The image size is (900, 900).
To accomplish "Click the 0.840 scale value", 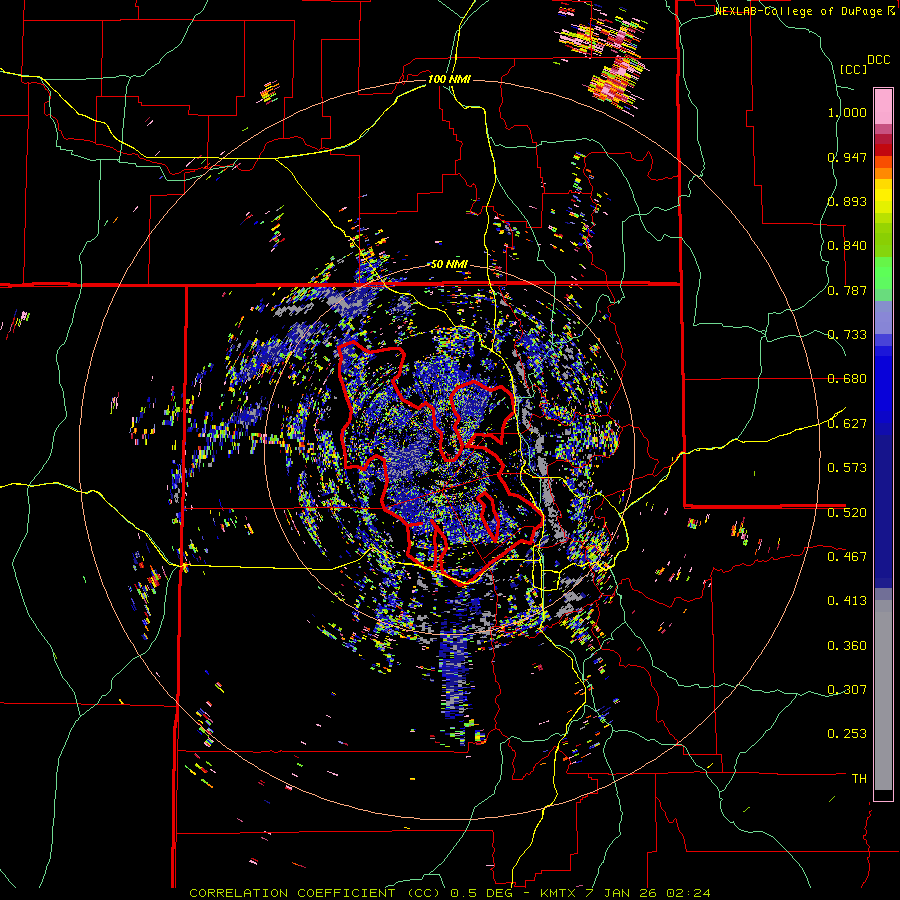I will (x=847, y=246).
